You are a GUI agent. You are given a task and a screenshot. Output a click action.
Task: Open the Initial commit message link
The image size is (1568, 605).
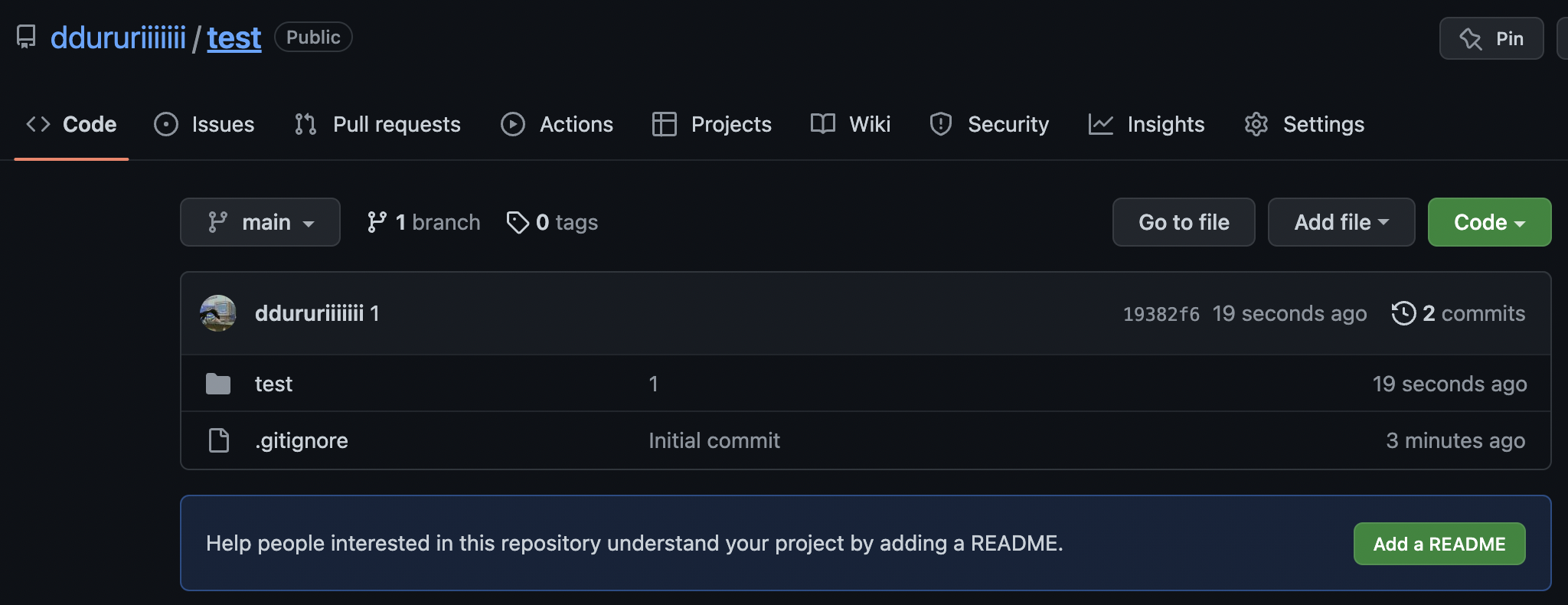[x=714, y=440]
